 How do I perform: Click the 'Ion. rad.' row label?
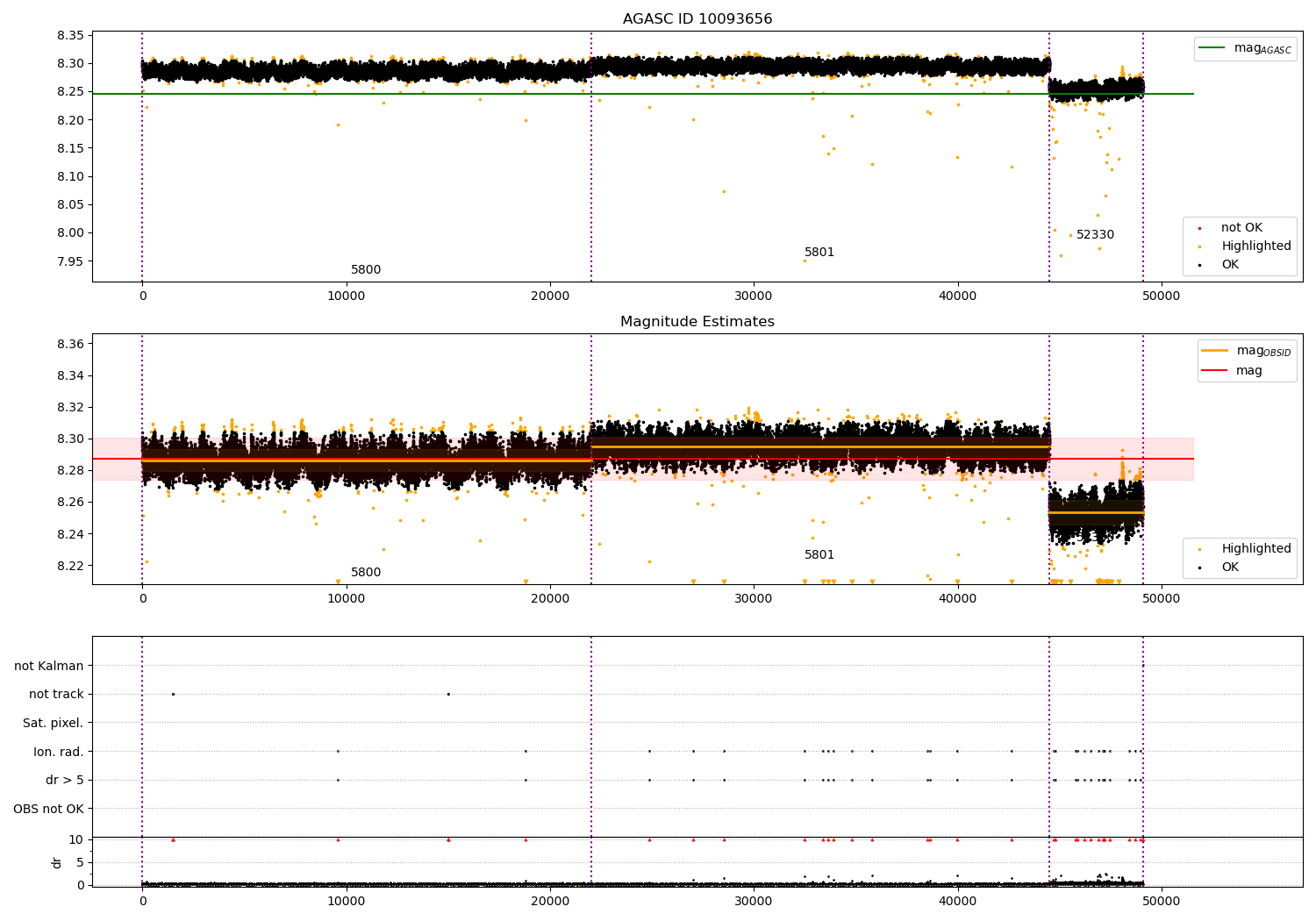pos(59,752)
